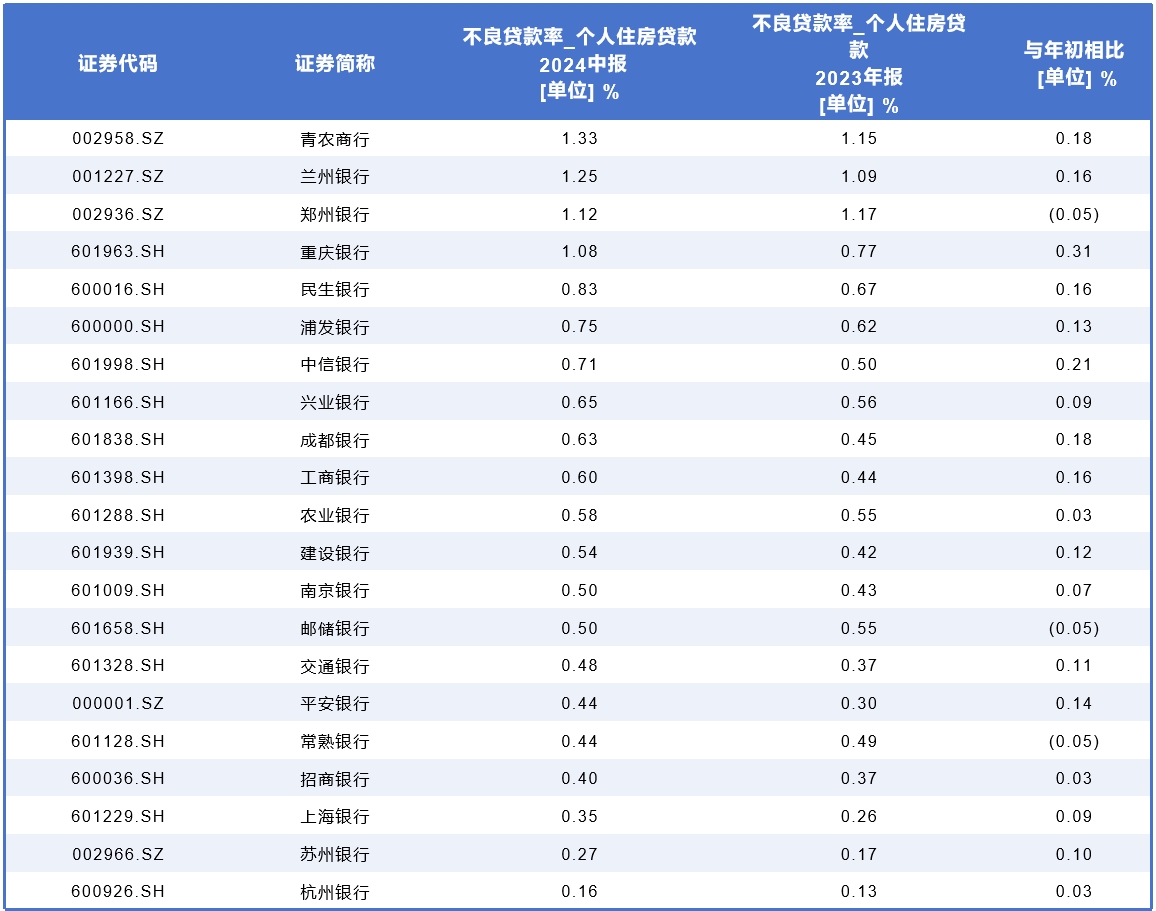The image size is (1156, 911).
Task: Click the 上海银行 name cell
Action: click(335, 817)
